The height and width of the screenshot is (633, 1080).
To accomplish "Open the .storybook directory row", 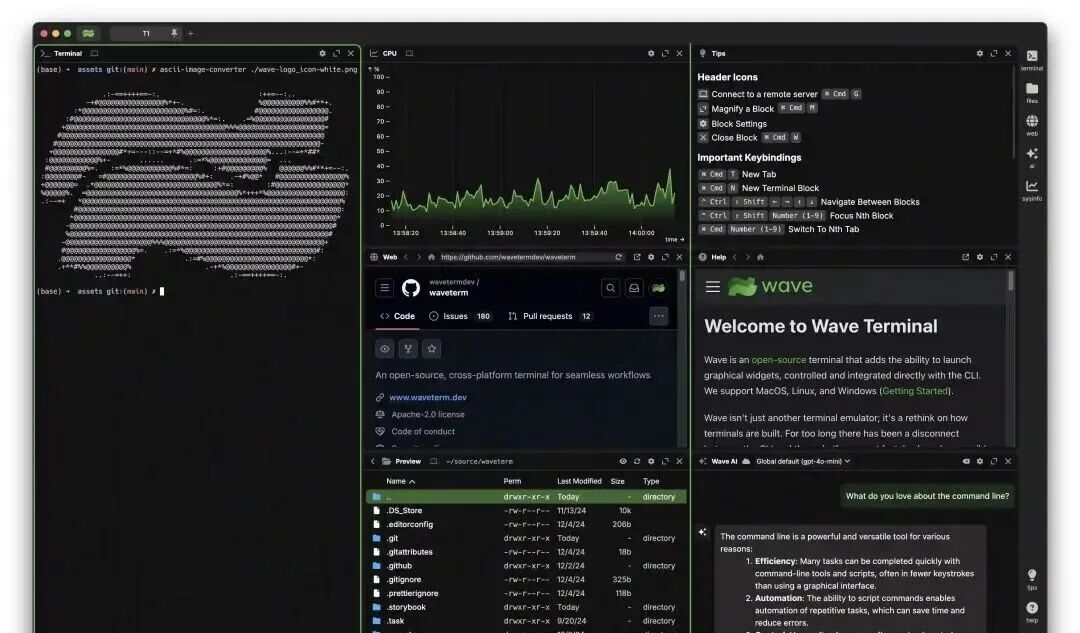I will (526, 607).
